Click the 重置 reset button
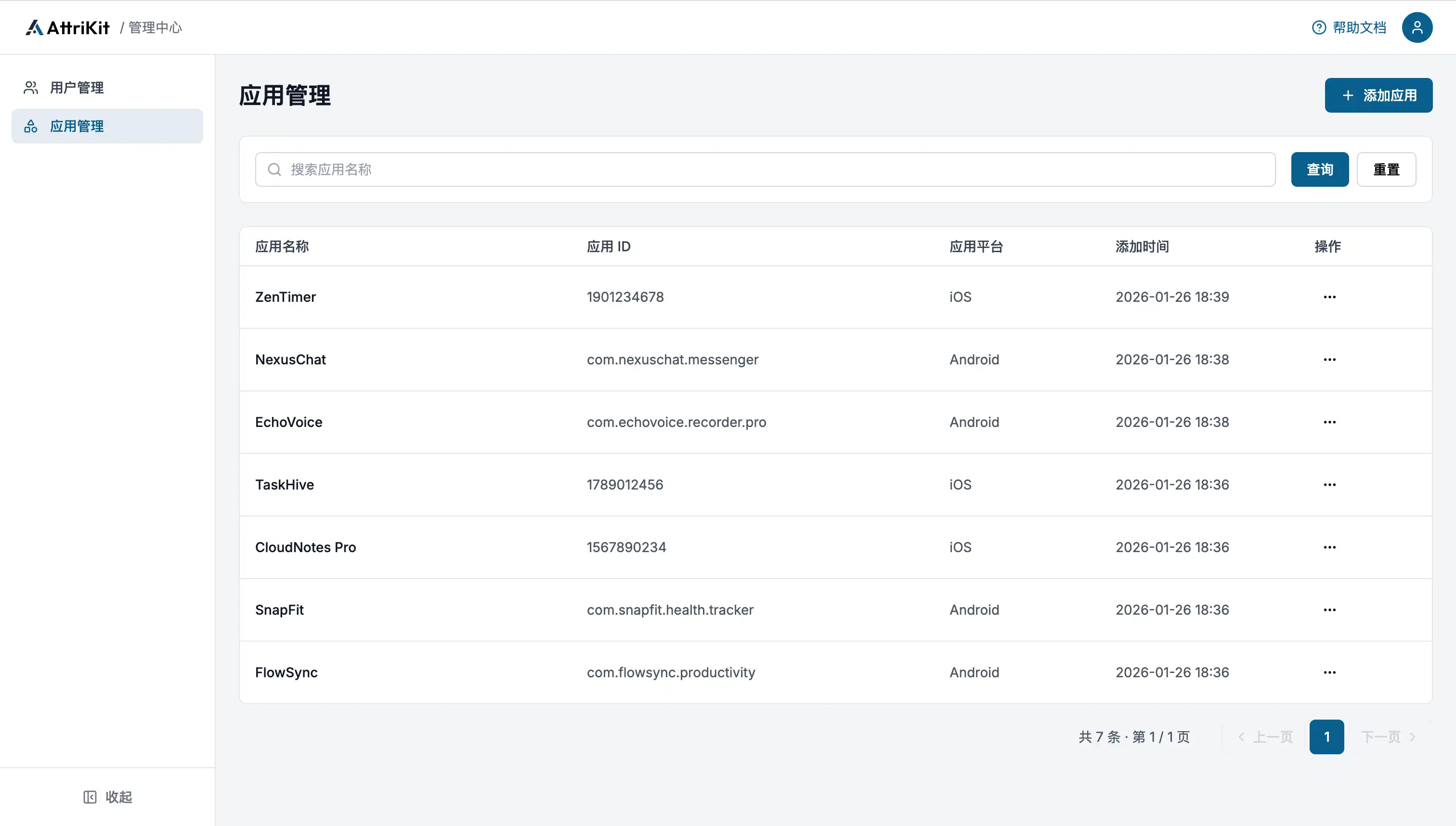1456x826 pixels. 1386,169
